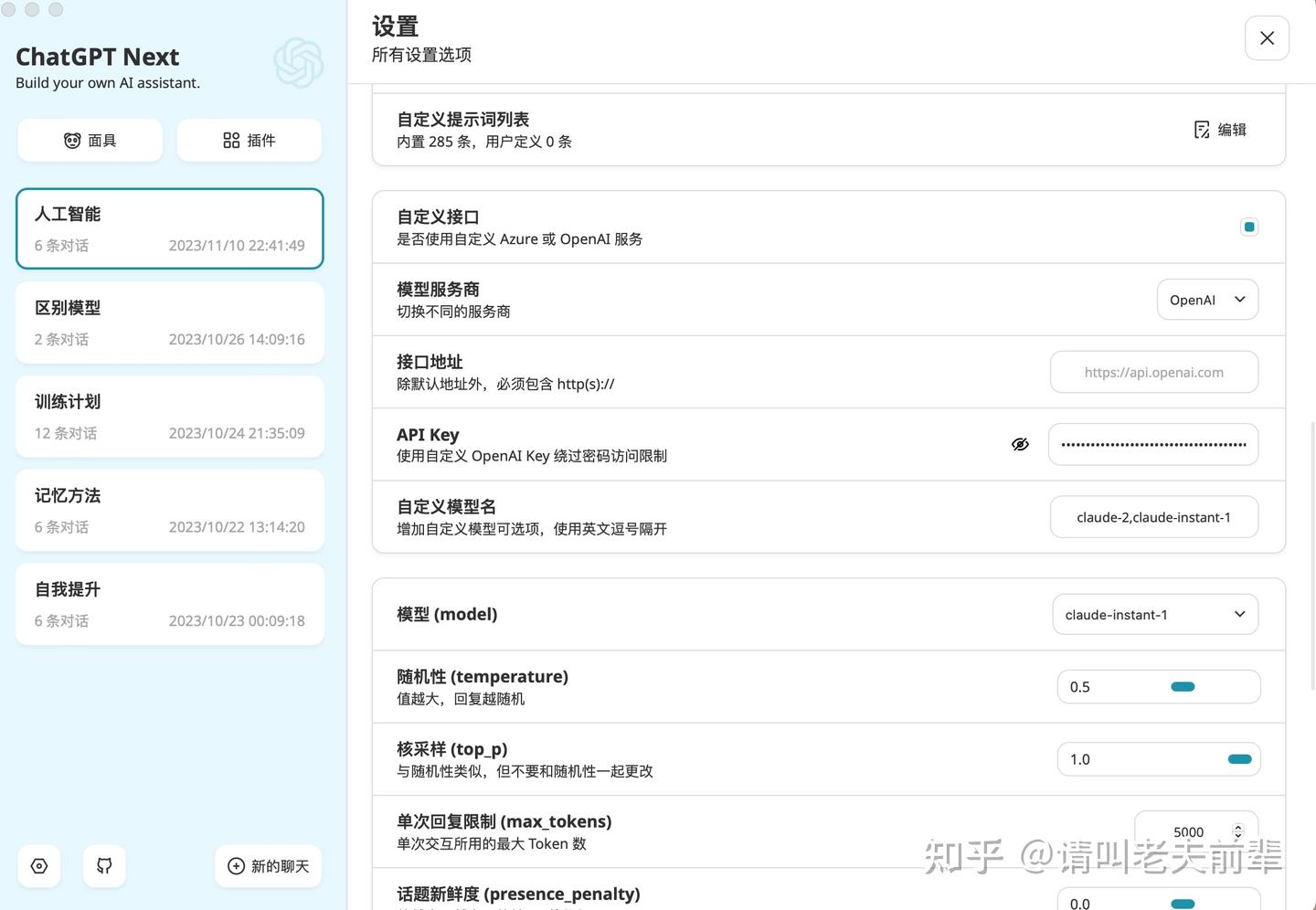Image resolution: width=1316 pixels, height=910 pixels.
Task: Click the temperature slider handle
Action: (1183, 686)
